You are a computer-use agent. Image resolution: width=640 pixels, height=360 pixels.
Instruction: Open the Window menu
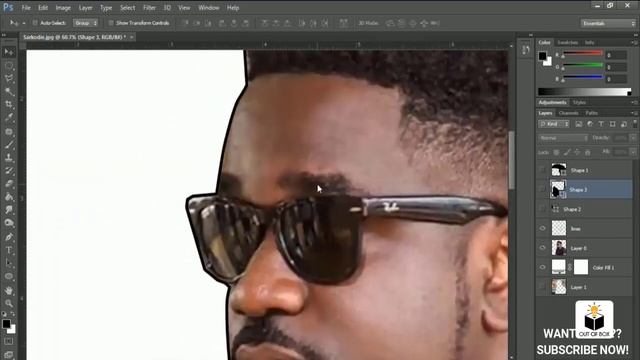click(209, 7)
